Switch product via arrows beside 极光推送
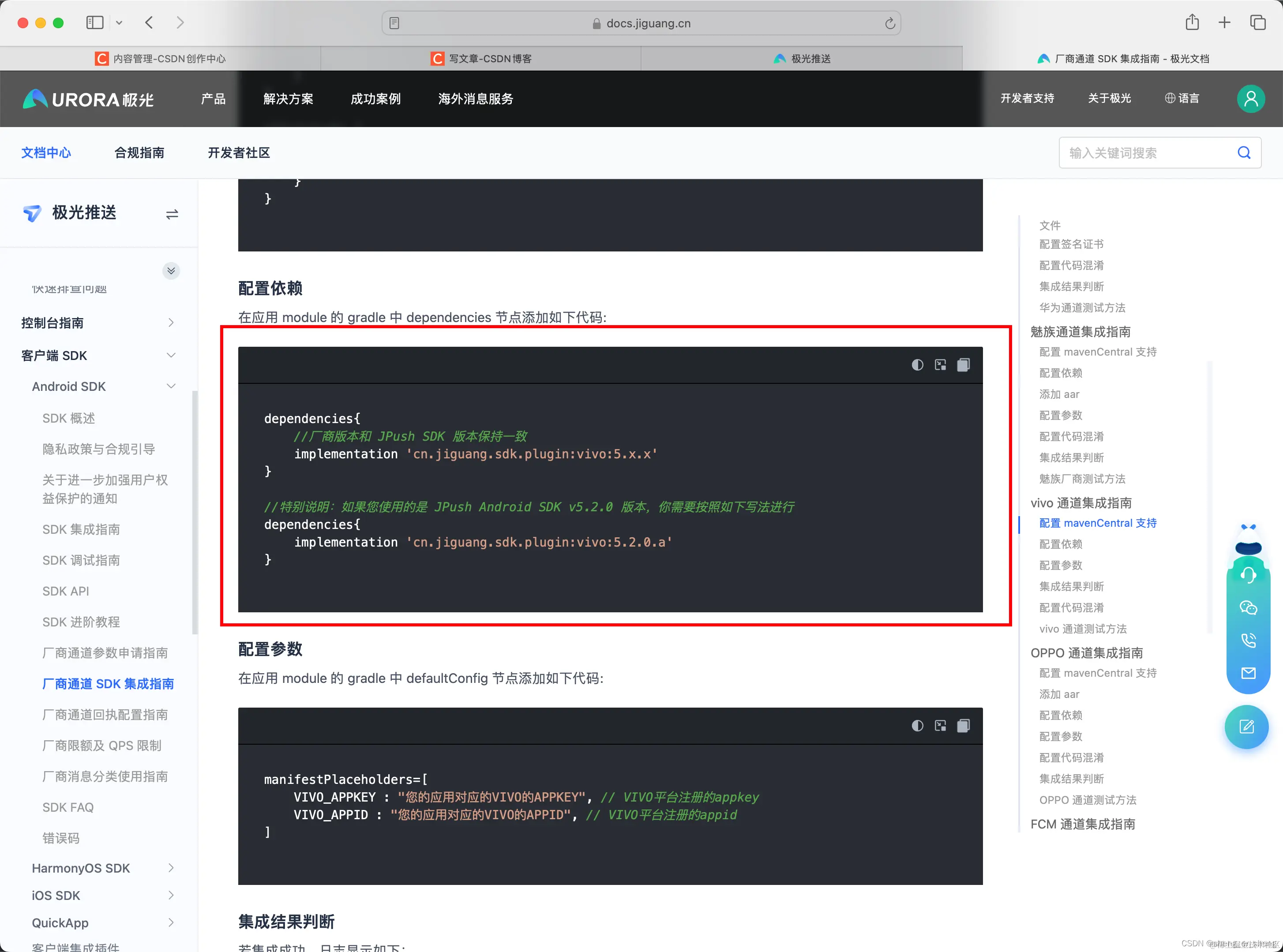The image size is (1283, 952). (172, 214)
